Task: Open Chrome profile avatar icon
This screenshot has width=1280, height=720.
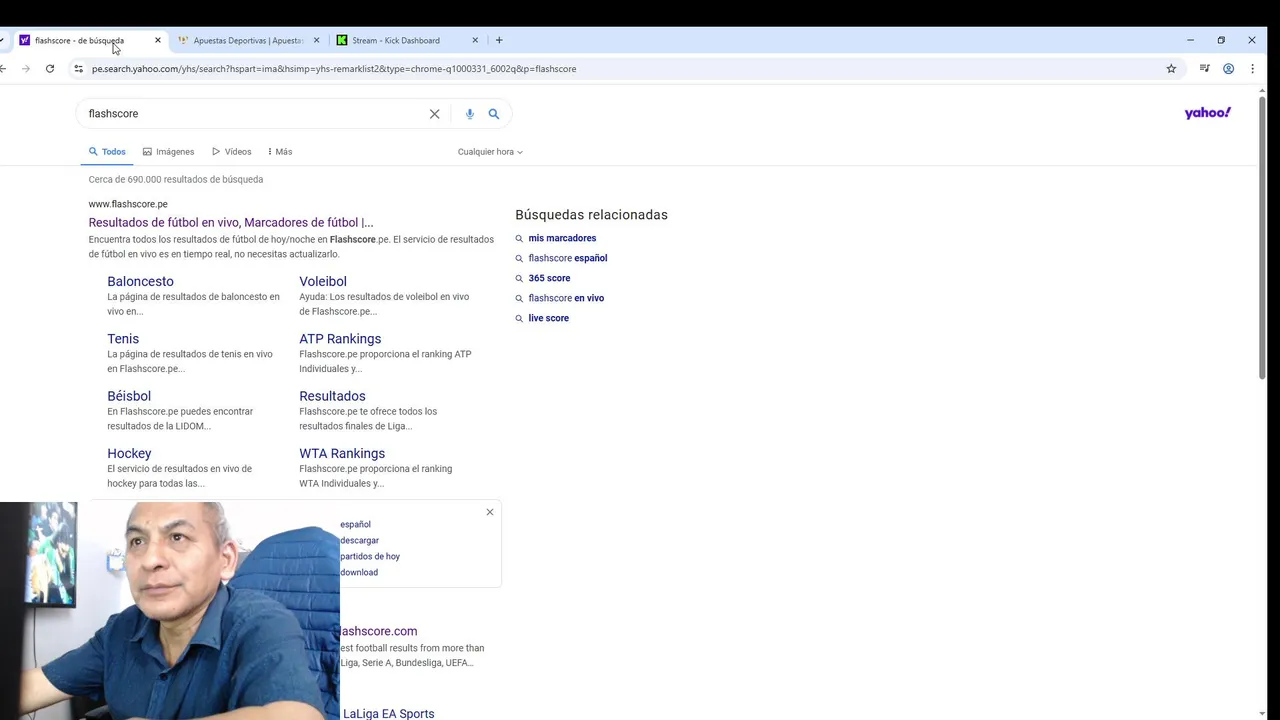Action: click(x=1228, y=69)
